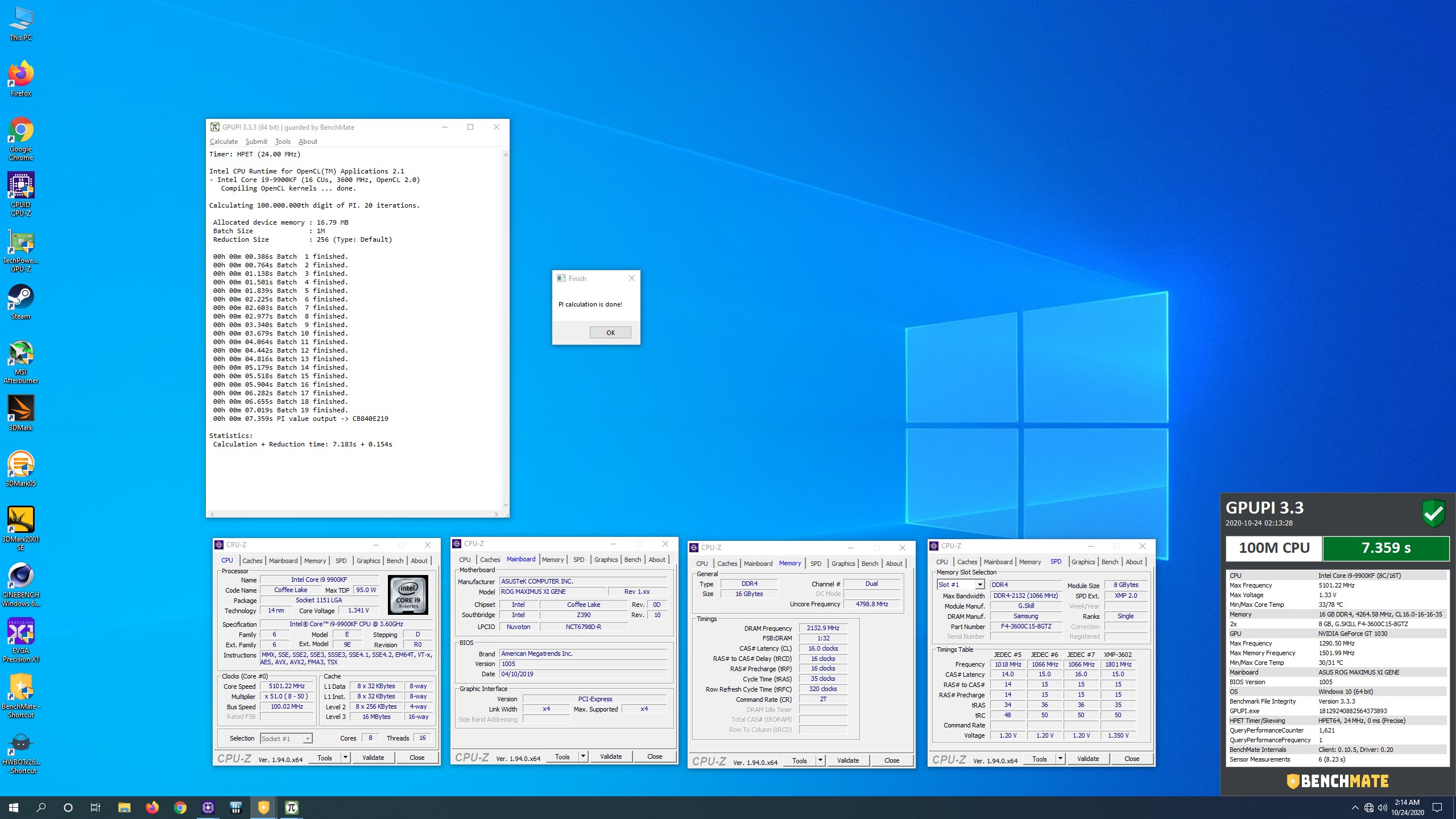Screen dimensions: 1456x819
Task: Click OK in Finish dialog
Action: (610, 333)
